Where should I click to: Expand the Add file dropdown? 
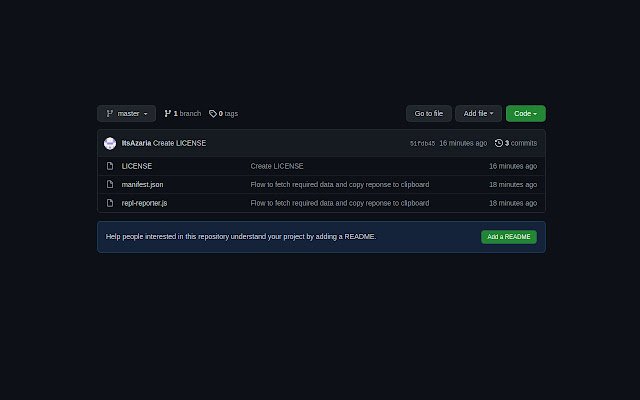click(478, 113)
